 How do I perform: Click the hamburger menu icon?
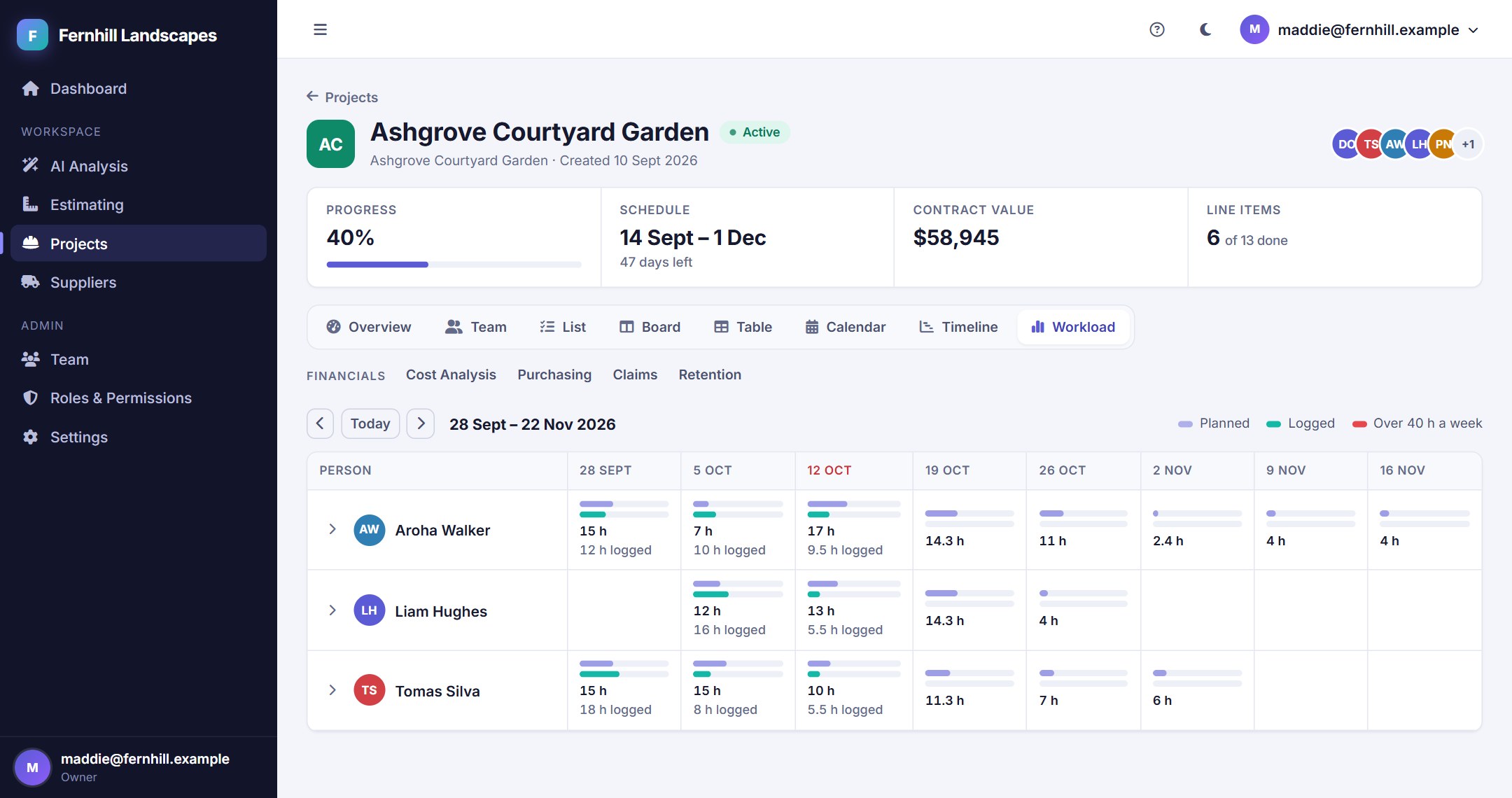pos(320,29)
